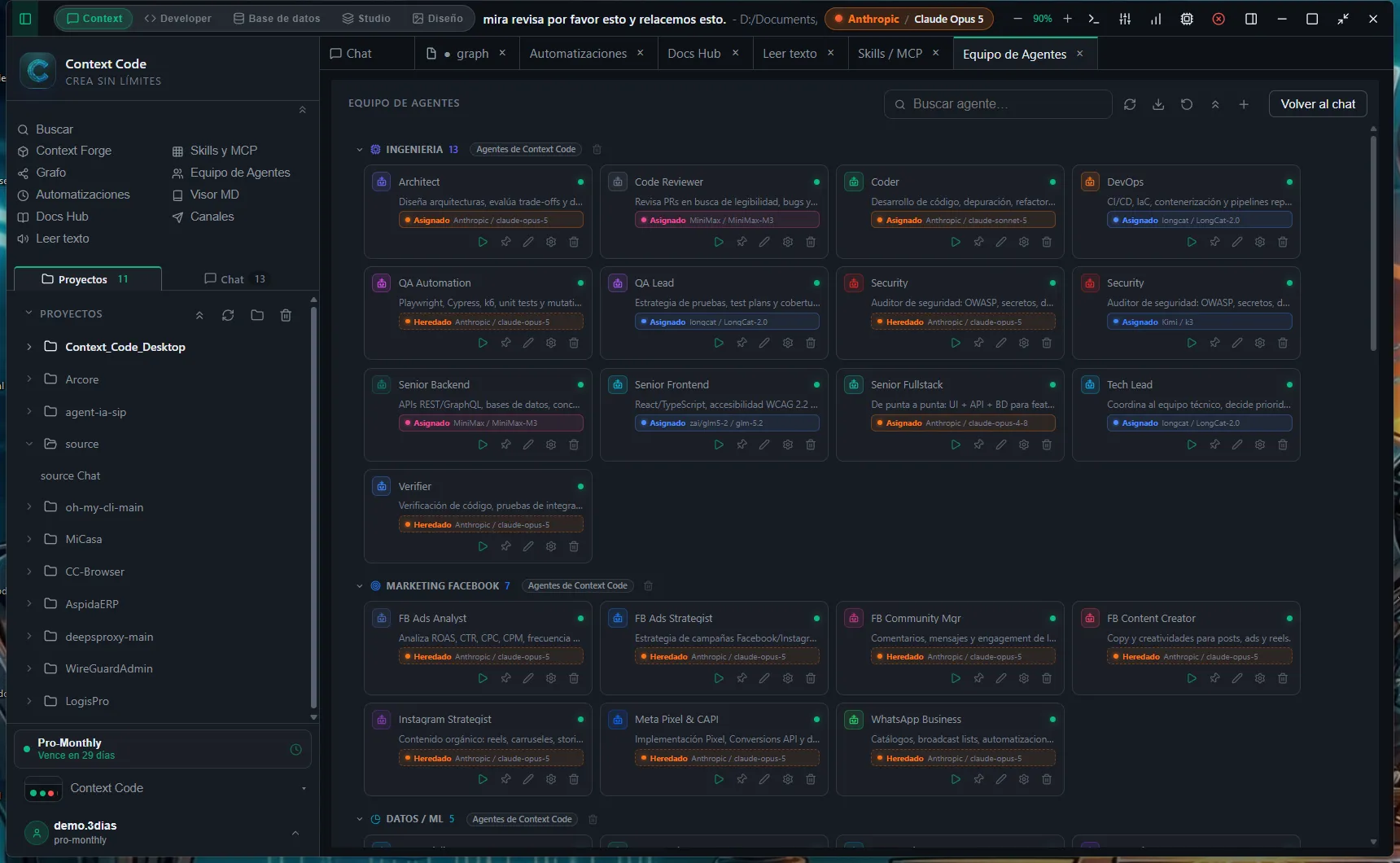The height and width of the screenshot is (863, 1400).
Task: Delete the INGENIERIA group with its trash icon
Action: [597, 149]
